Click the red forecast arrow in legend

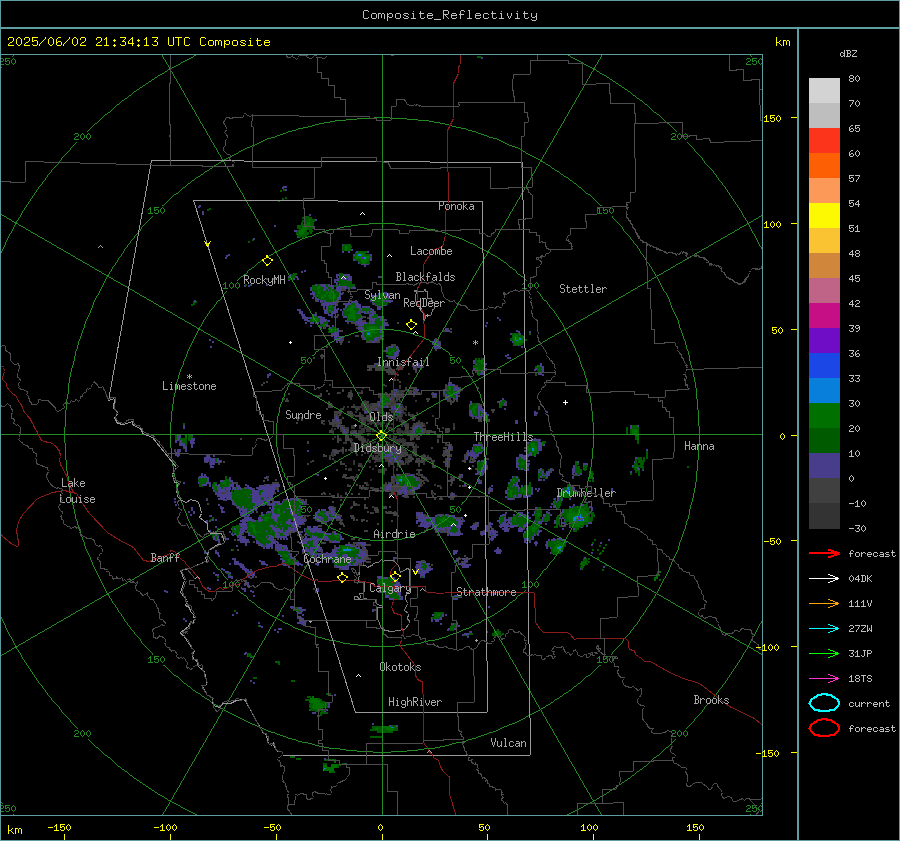[824, 553]
